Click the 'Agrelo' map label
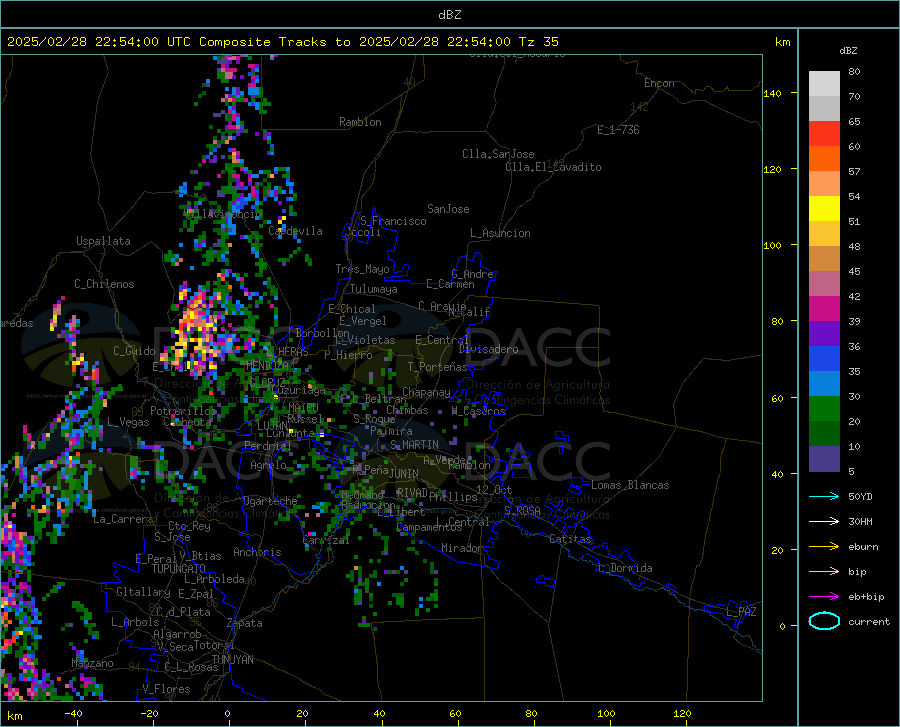The height and width of the screenshot is (727, 900). pyautogui.click(x=268, y=465)
